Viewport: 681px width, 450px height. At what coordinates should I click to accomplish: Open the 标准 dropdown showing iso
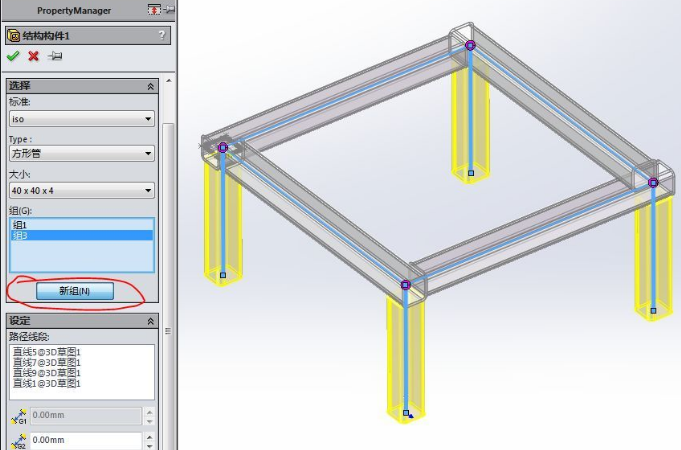82,119
